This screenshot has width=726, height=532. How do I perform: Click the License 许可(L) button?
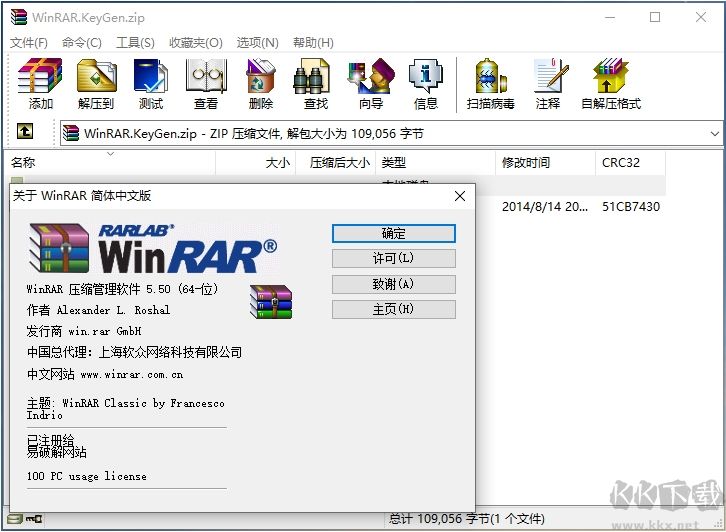tap(394, 258)
